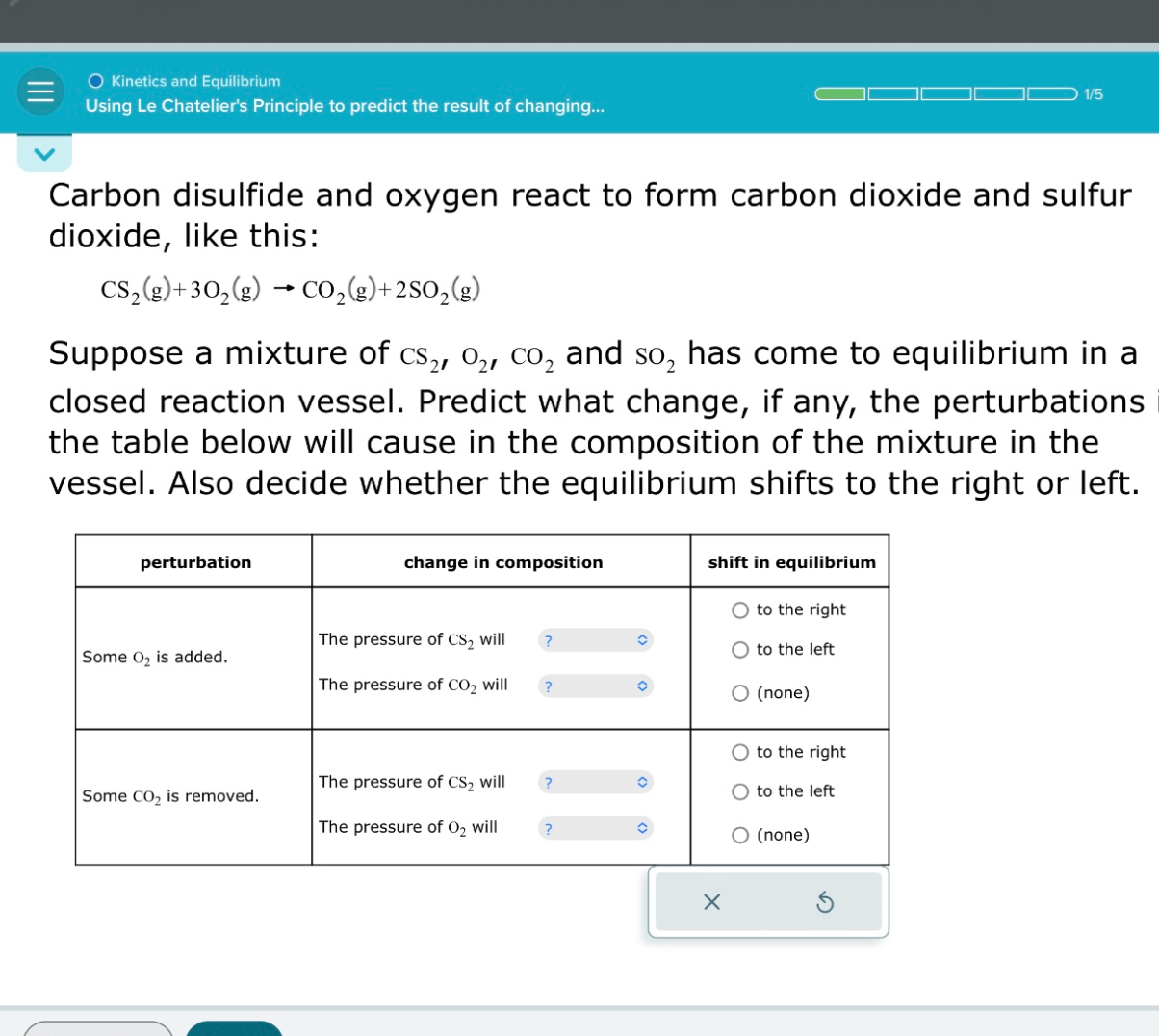Click the undo arrow to reset your answer
The width and height of the screenshot is (1159, 1036).
point(824,902)
